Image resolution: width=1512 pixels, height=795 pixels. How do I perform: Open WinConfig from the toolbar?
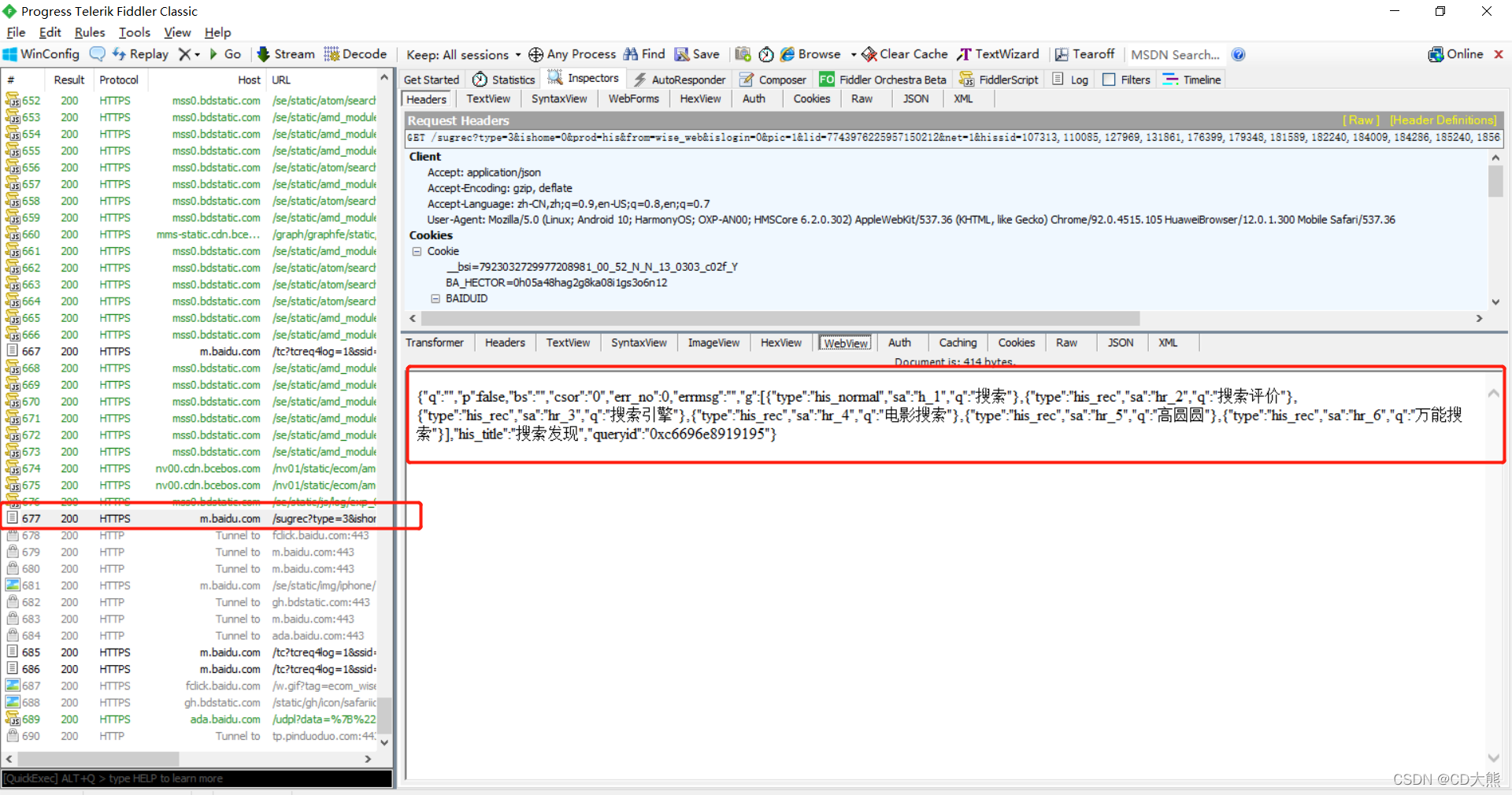point(42,54)
